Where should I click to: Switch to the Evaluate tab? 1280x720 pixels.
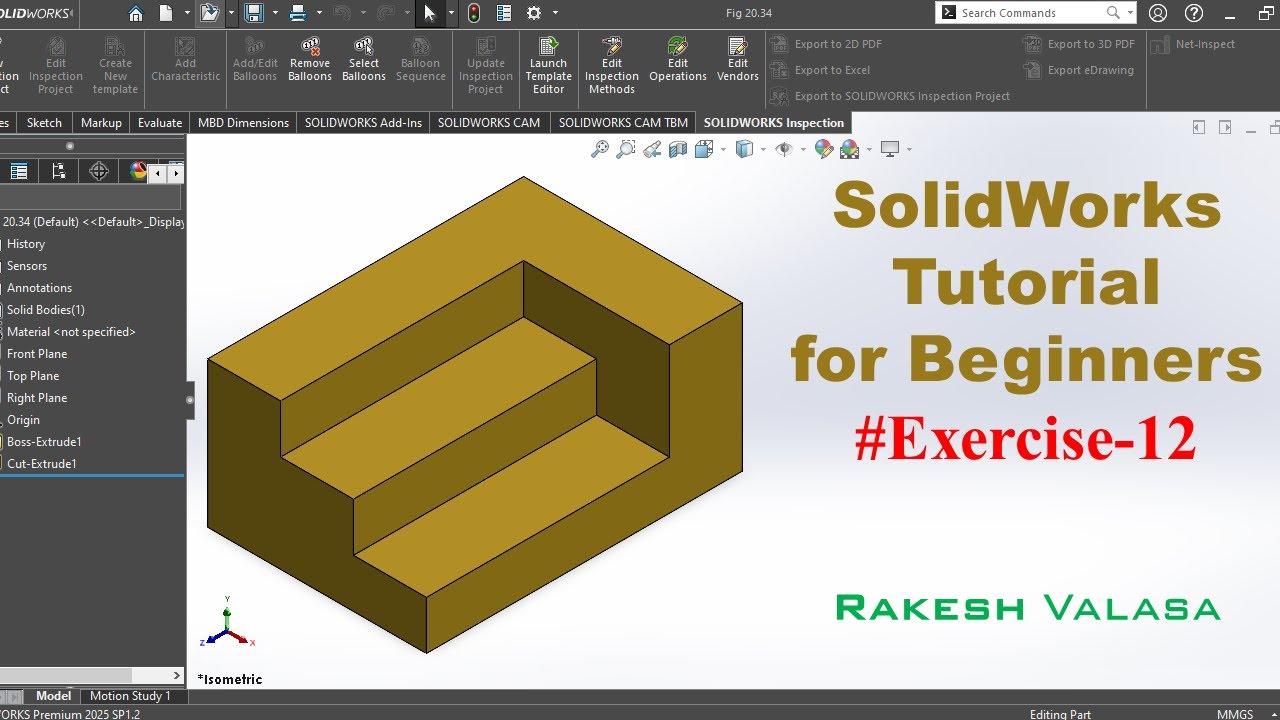pyautogui.click(x=160, y=123)
